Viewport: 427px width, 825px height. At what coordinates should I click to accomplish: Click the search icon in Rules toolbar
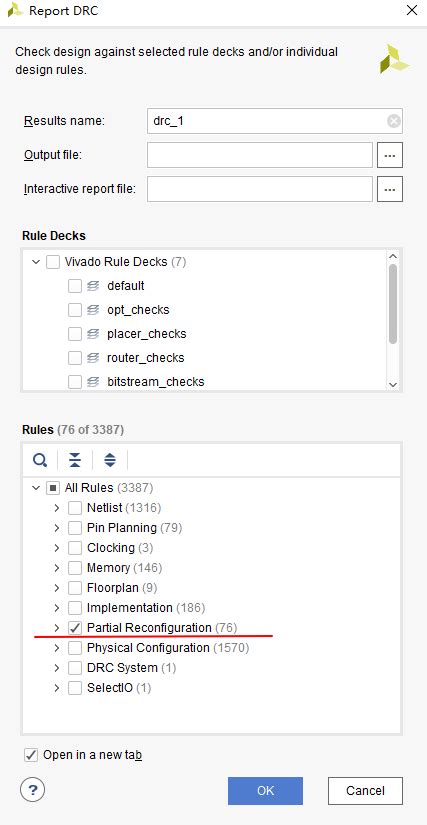(40, 460)
